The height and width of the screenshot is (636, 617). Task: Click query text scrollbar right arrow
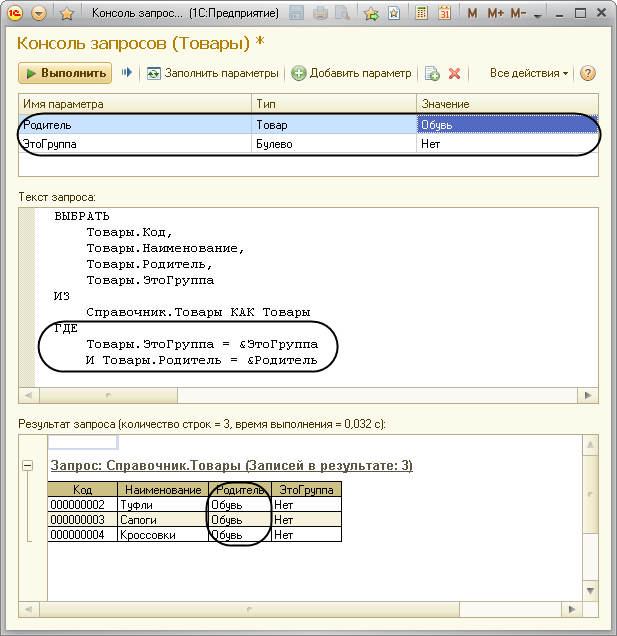click(x=588, y=395)
